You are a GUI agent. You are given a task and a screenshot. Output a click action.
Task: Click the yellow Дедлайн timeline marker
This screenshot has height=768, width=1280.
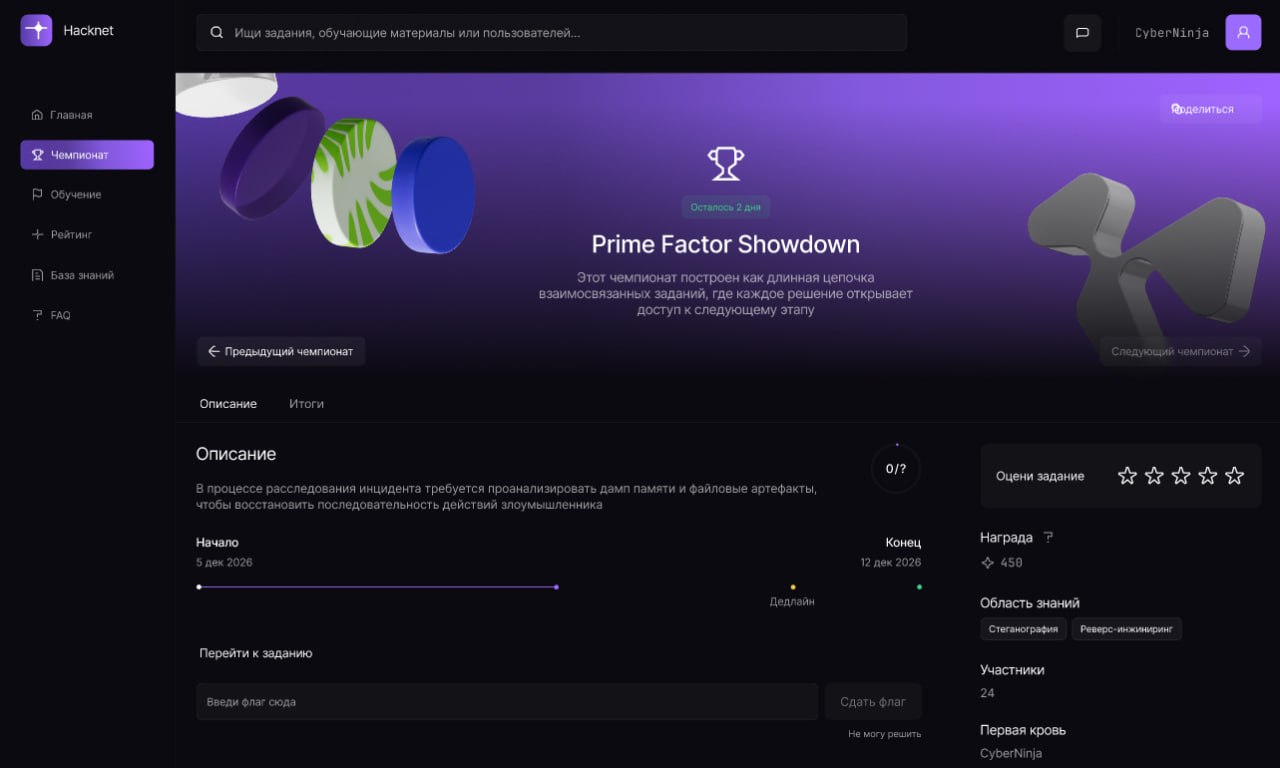pyautogui.click(x=793, y=587)
